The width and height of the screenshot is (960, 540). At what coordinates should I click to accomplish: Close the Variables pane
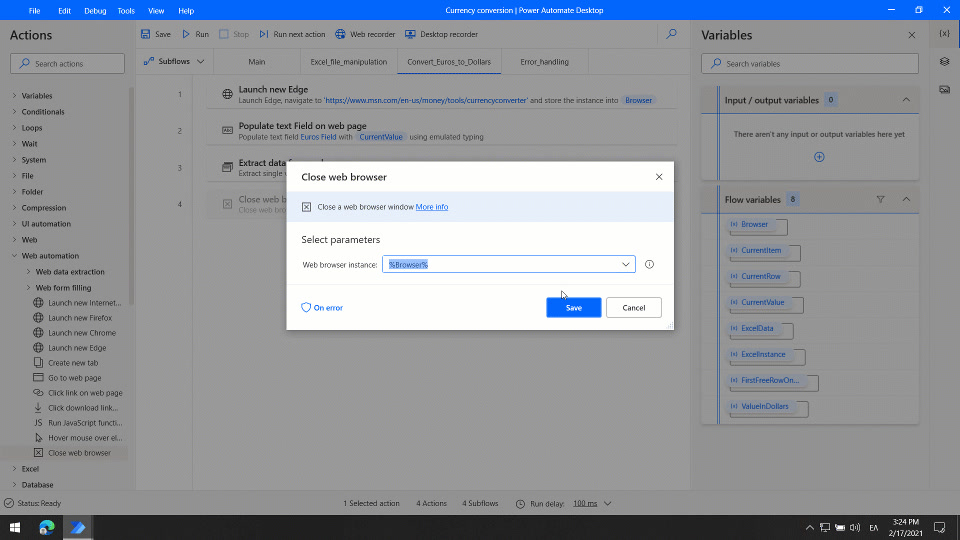912,35
